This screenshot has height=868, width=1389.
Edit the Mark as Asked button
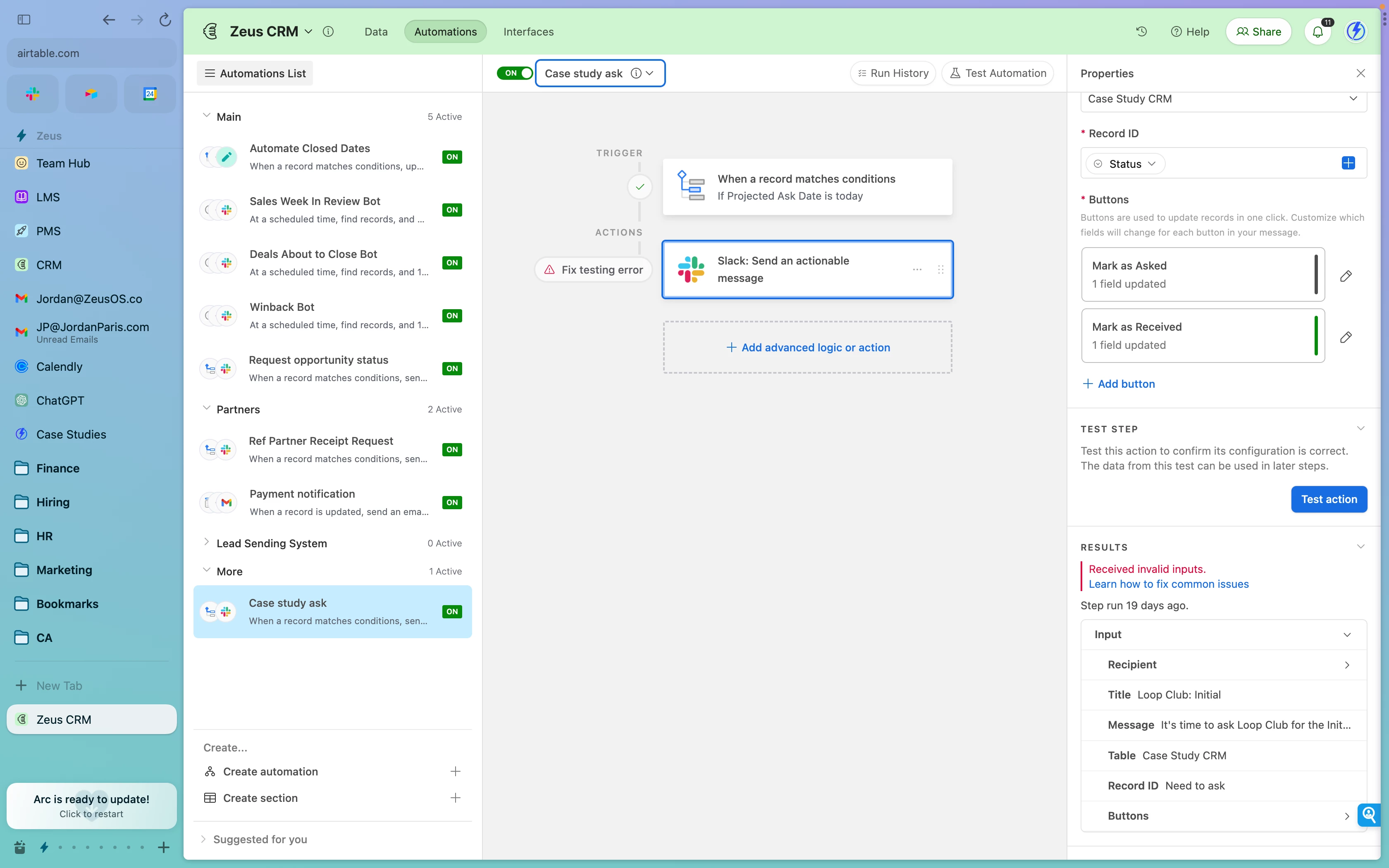coord(1345,276)
